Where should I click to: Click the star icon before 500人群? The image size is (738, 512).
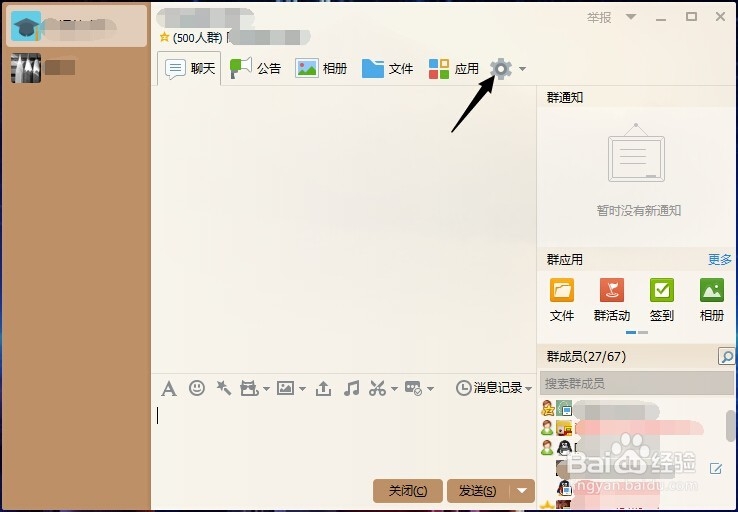(164, 37)
